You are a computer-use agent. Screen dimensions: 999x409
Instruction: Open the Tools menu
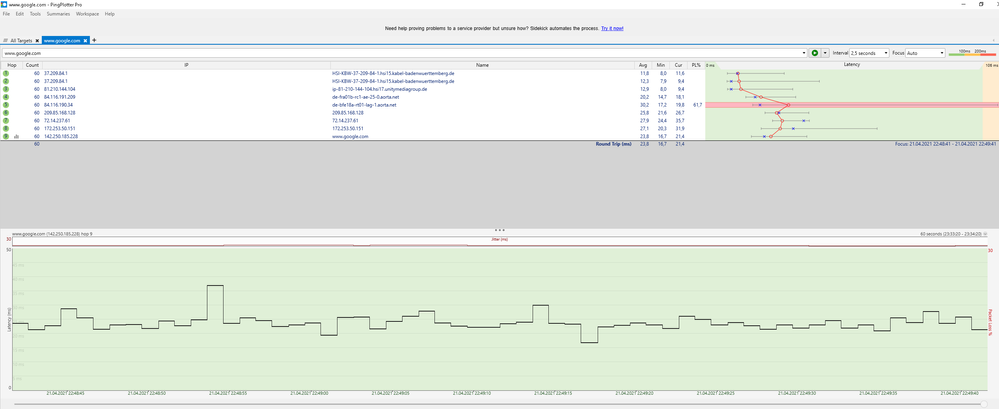[x=35, y=13]
